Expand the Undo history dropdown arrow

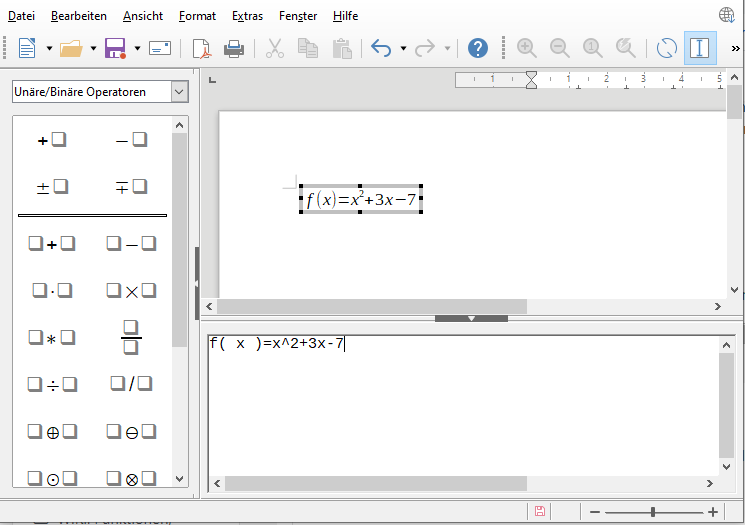click(403, 48)
